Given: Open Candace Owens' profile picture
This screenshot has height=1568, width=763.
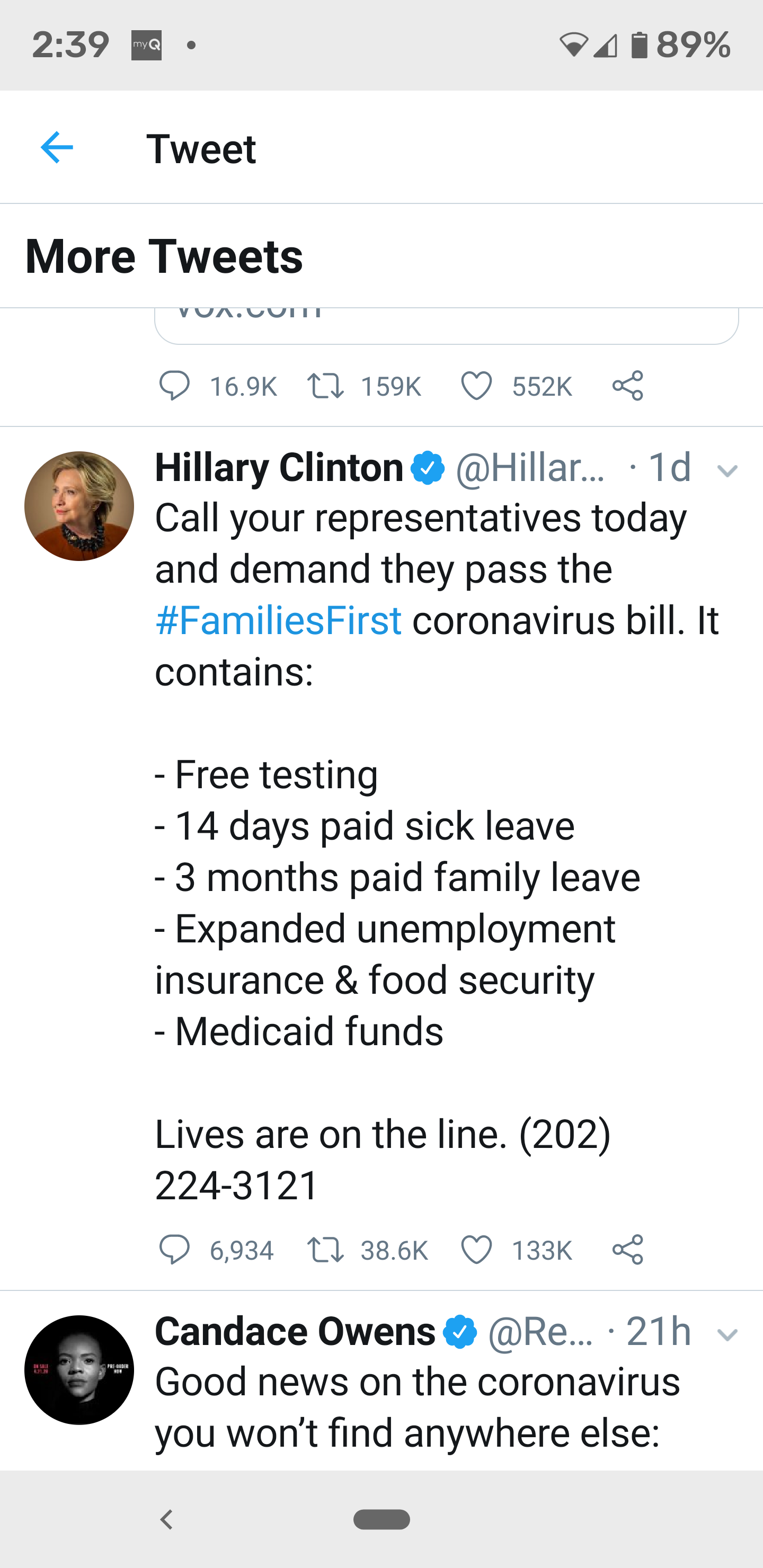Looking at the screenshot, I should point(79,1369).
